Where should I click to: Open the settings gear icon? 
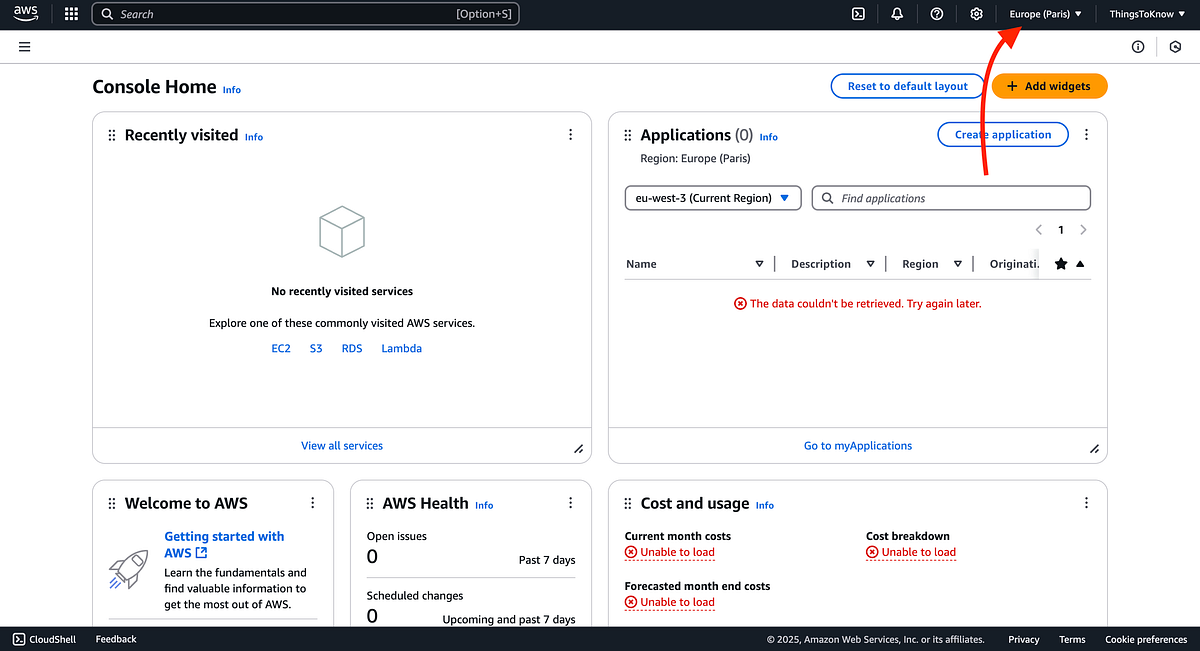coord(976,13)
